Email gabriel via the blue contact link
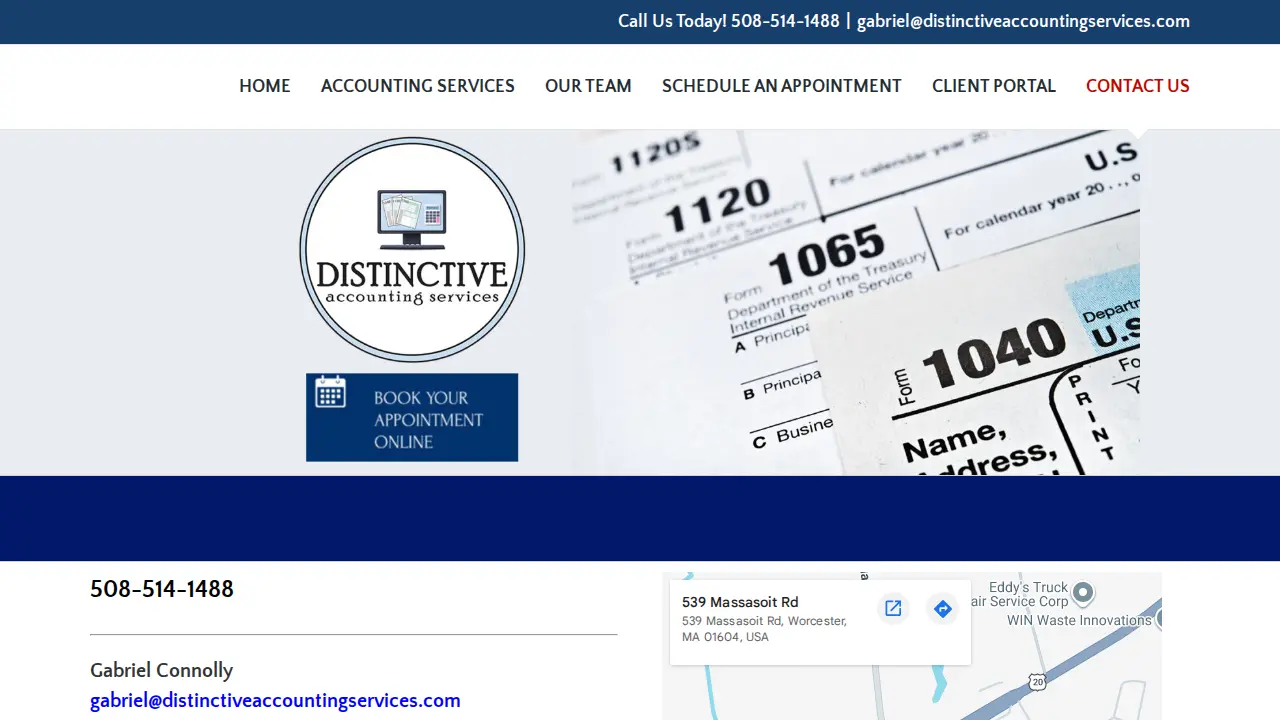The image size is (1280, 720). (x=275, y=701)
